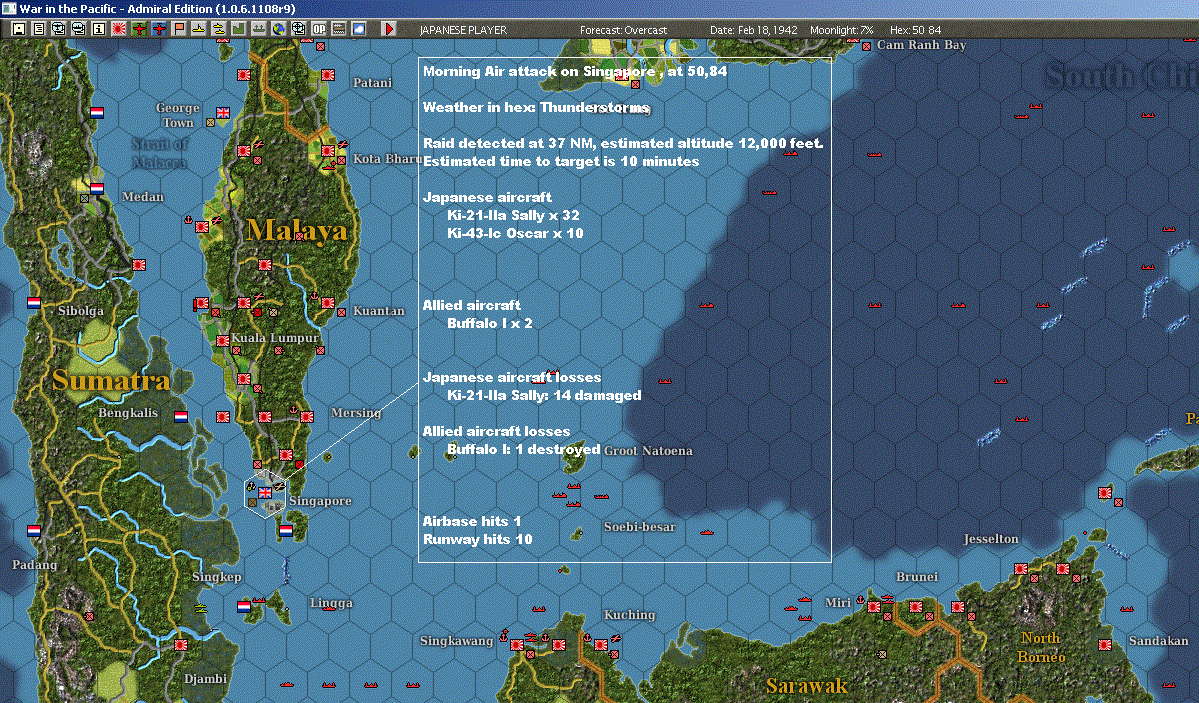Click the 'Moonlight: 7%' status text
The width and height of the screenshot is (1199, 703).
tap(841, 30)
